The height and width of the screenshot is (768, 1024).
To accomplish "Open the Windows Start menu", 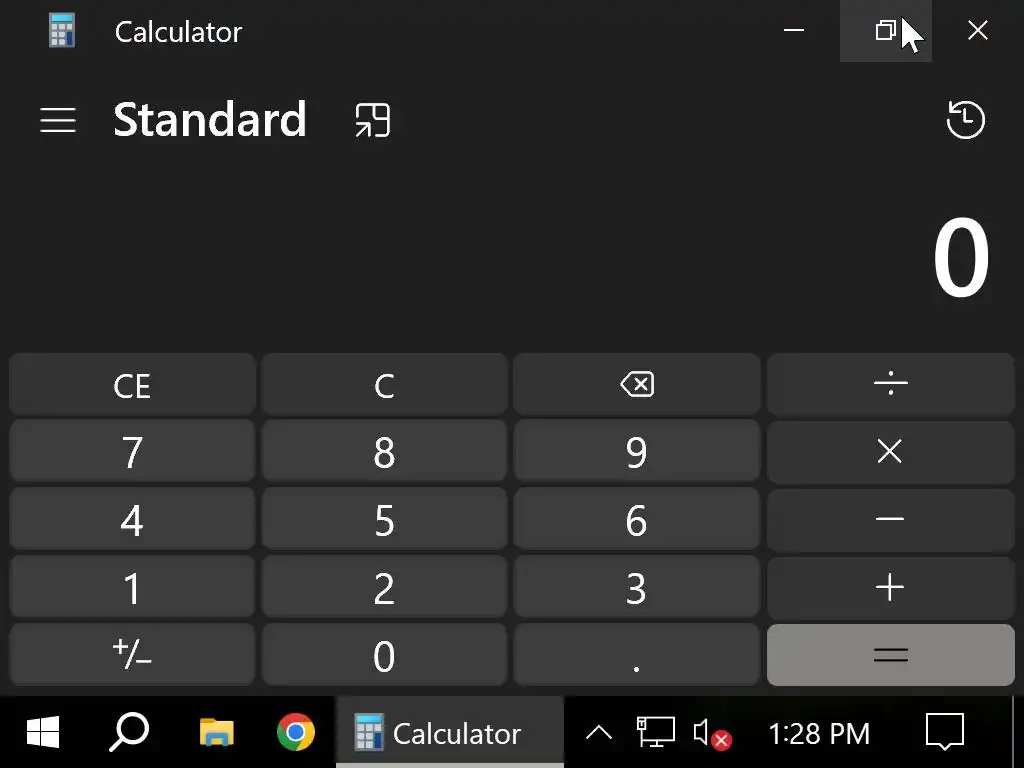I will (42, 733).
